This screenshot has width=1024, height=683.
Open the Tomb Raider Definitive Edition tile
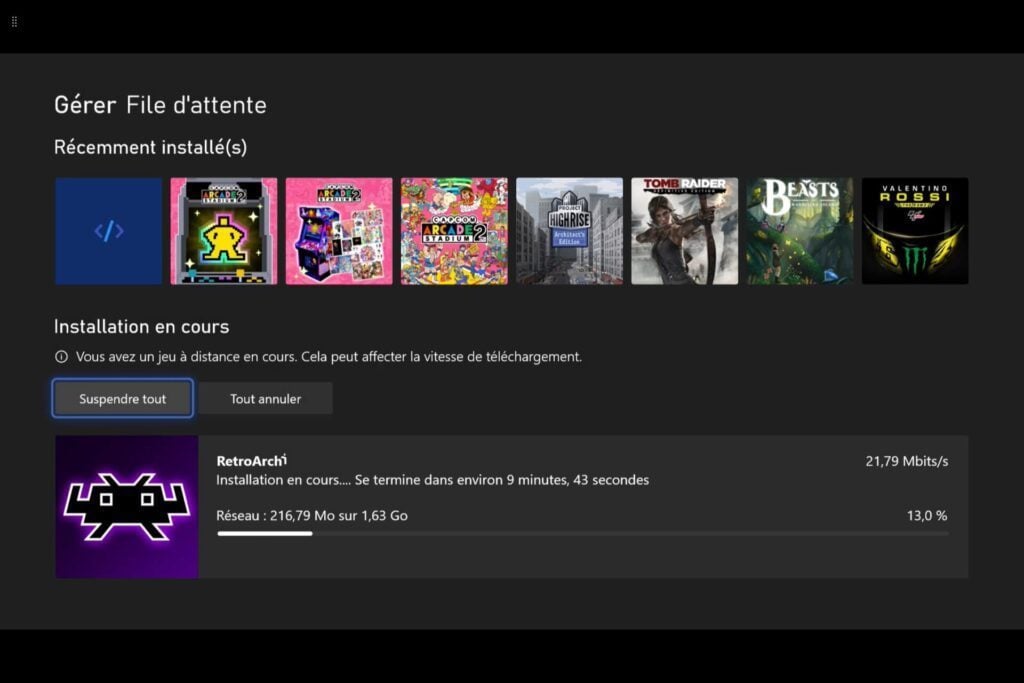684,231
